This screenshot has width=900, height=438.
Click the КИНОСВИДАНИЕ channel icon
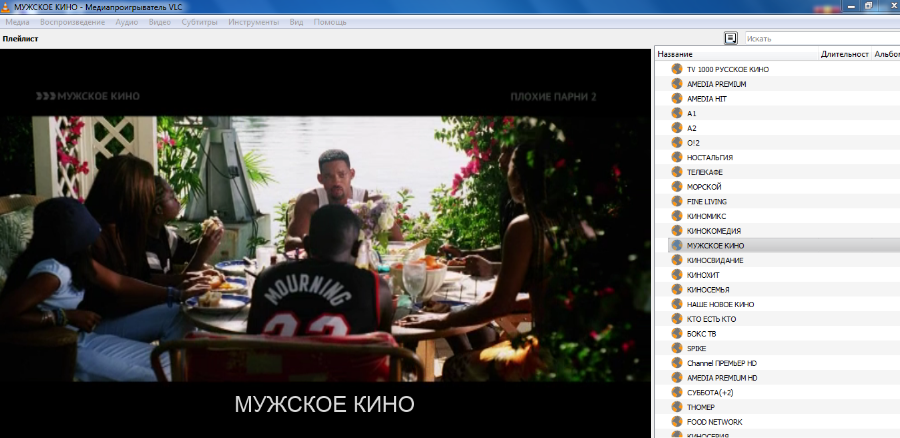coord(677,260)
